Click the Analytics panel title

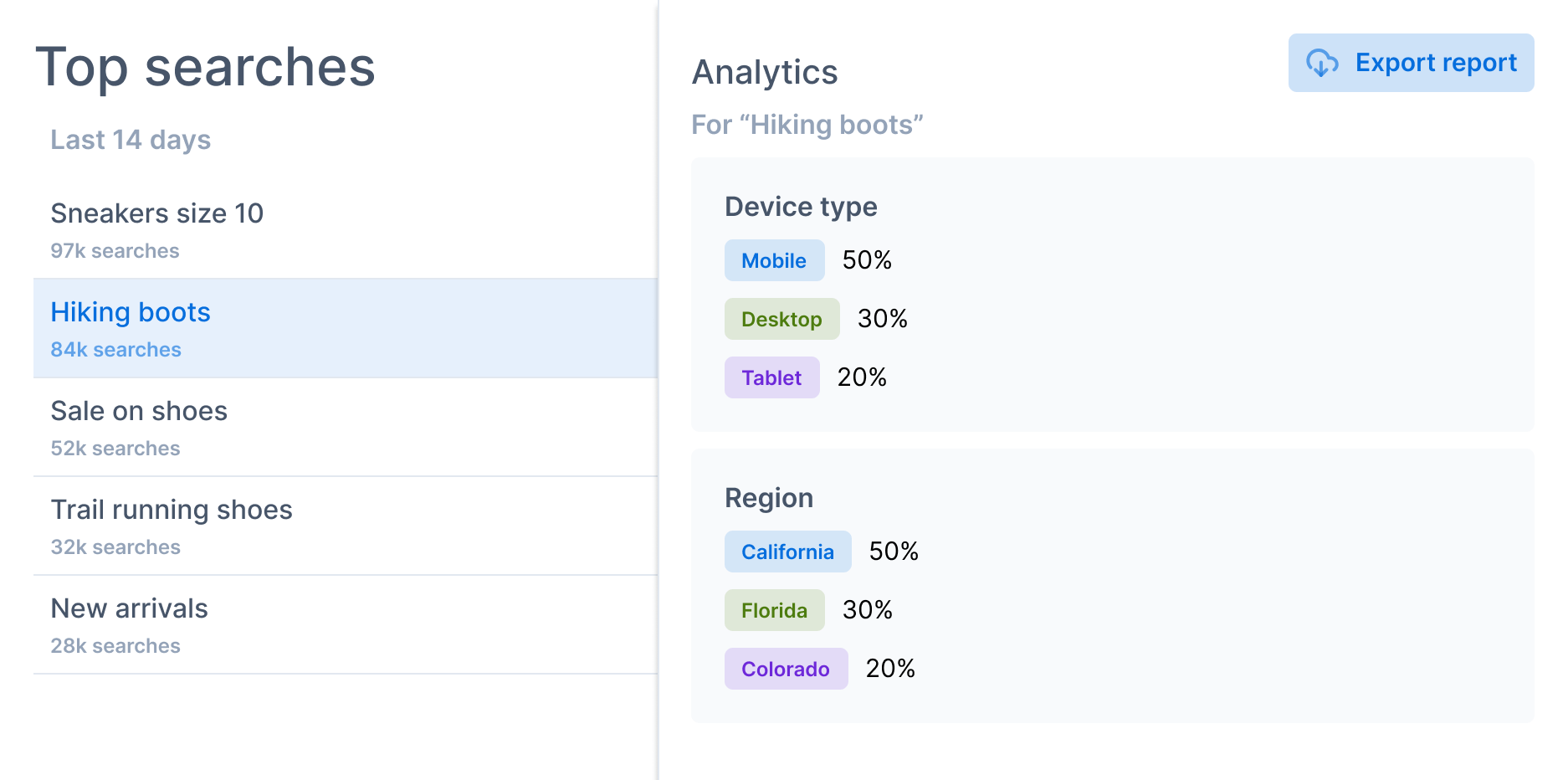[765, 72]
